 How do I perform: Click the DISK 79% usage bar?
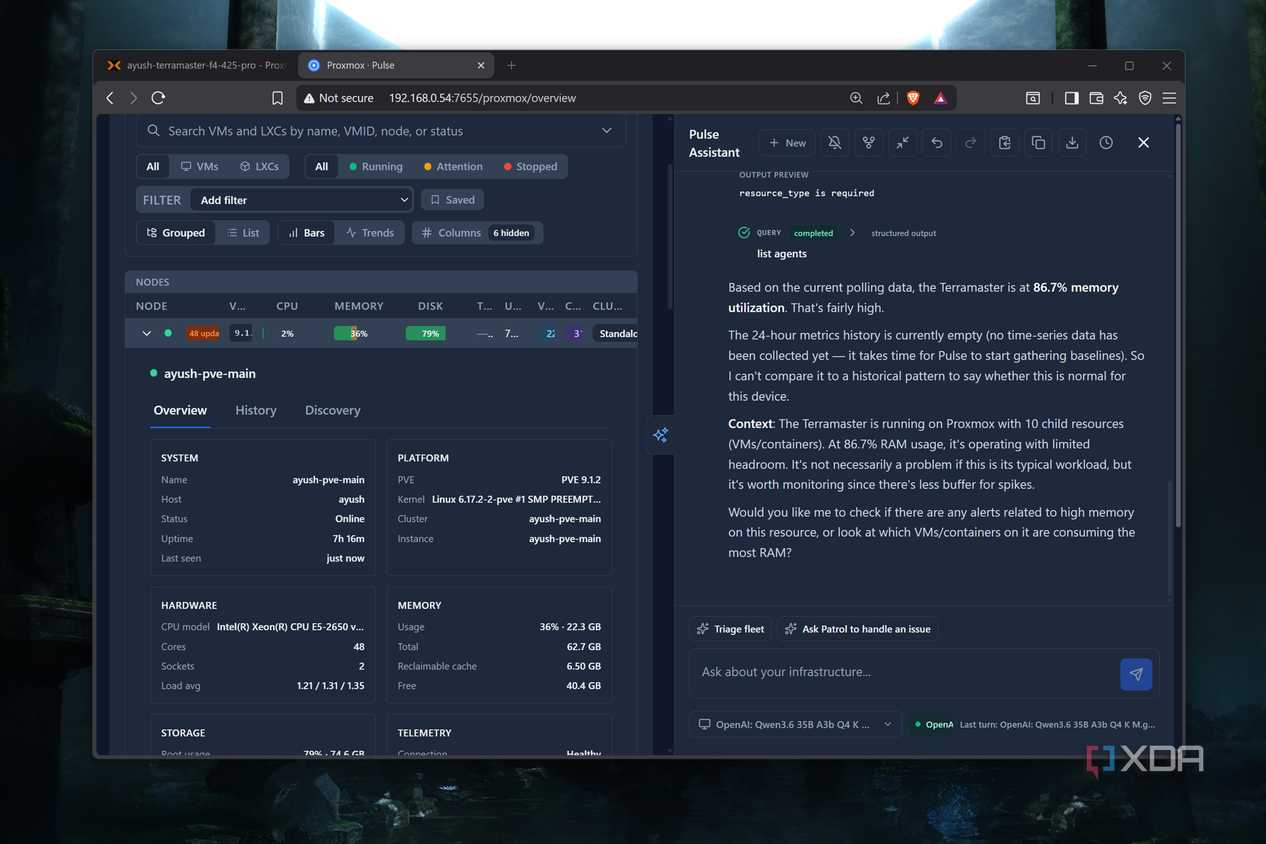point(426,333)
